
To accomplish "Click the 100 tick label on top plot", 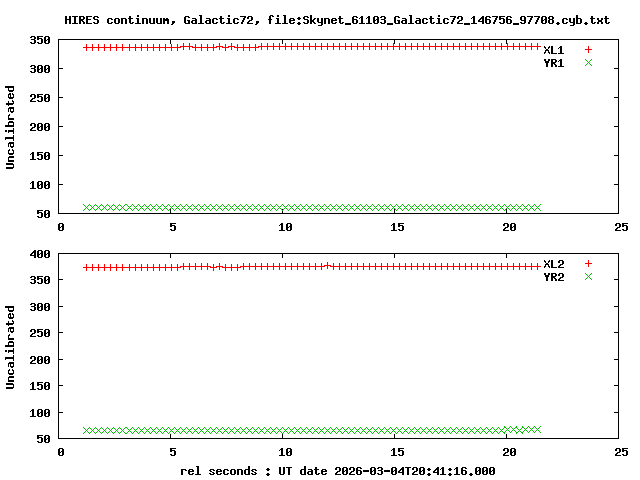I will click(40, 185).
